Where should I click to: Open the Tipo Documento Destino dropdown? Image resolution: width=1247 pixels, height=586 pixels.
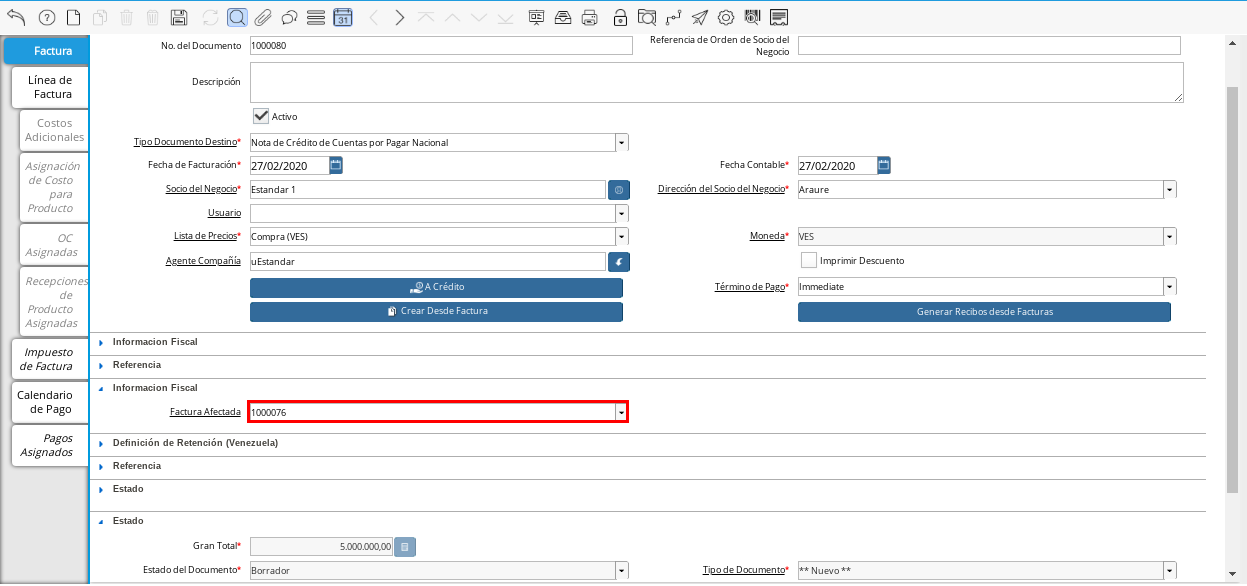point(621,143)
